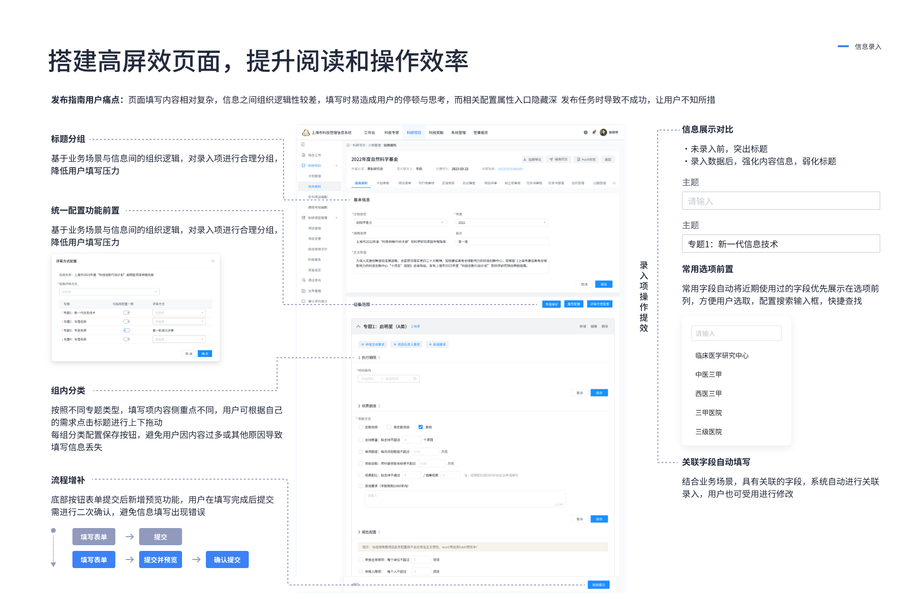Open the first row's review method dropdown in dialog

point(179,313)
